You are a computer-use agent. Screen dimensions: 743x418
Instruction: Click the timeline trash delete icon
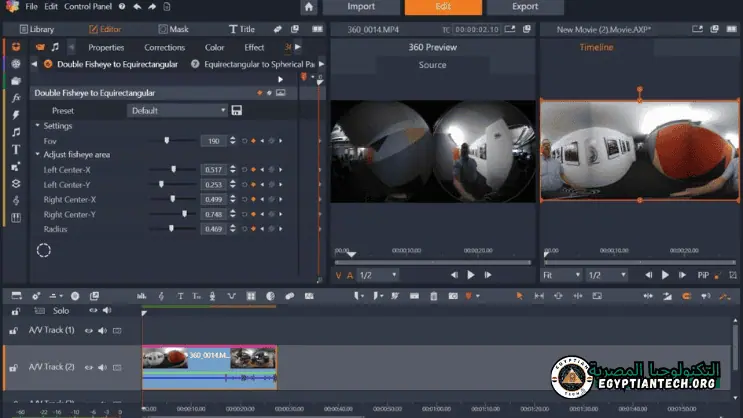point(434,296)
